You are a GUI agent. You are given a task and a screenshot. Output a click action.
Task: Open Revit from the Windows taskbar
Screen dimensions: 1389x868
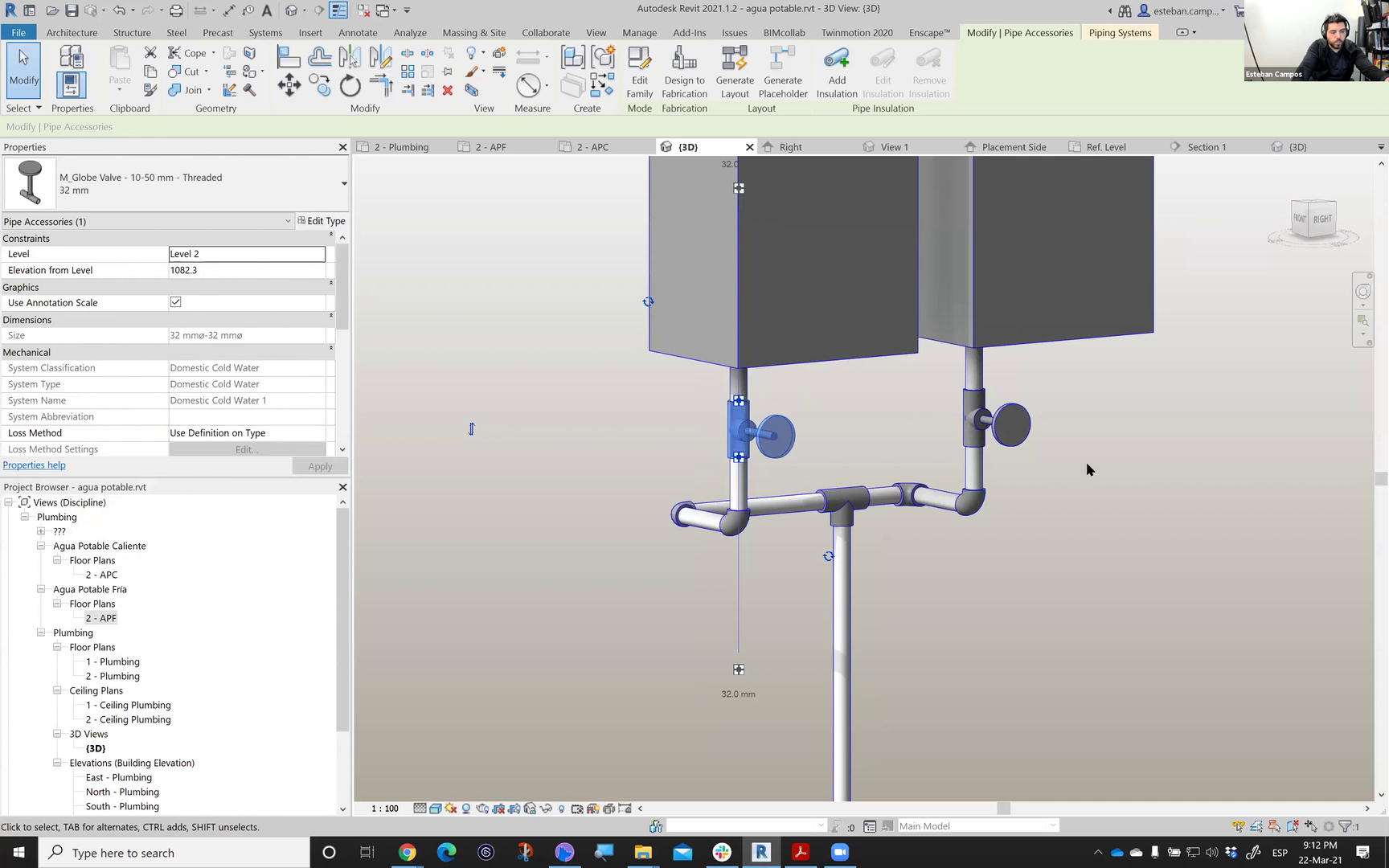click(x=760, y=852)
